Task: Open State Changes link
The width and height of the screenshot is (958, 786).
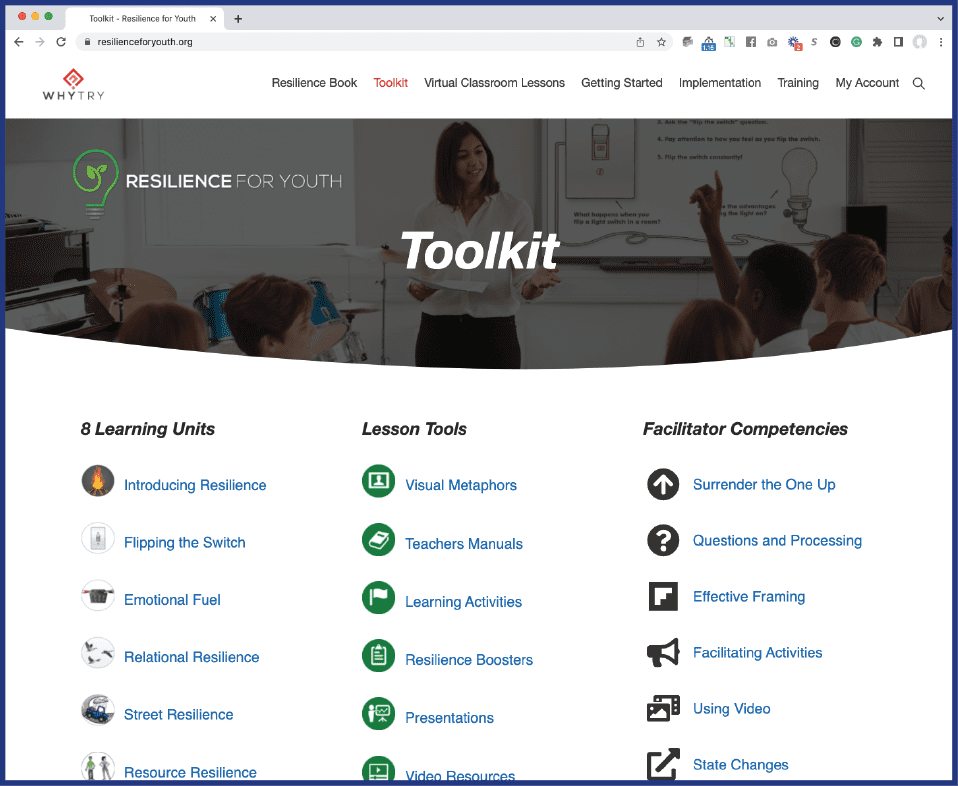Action: (740, 765)
